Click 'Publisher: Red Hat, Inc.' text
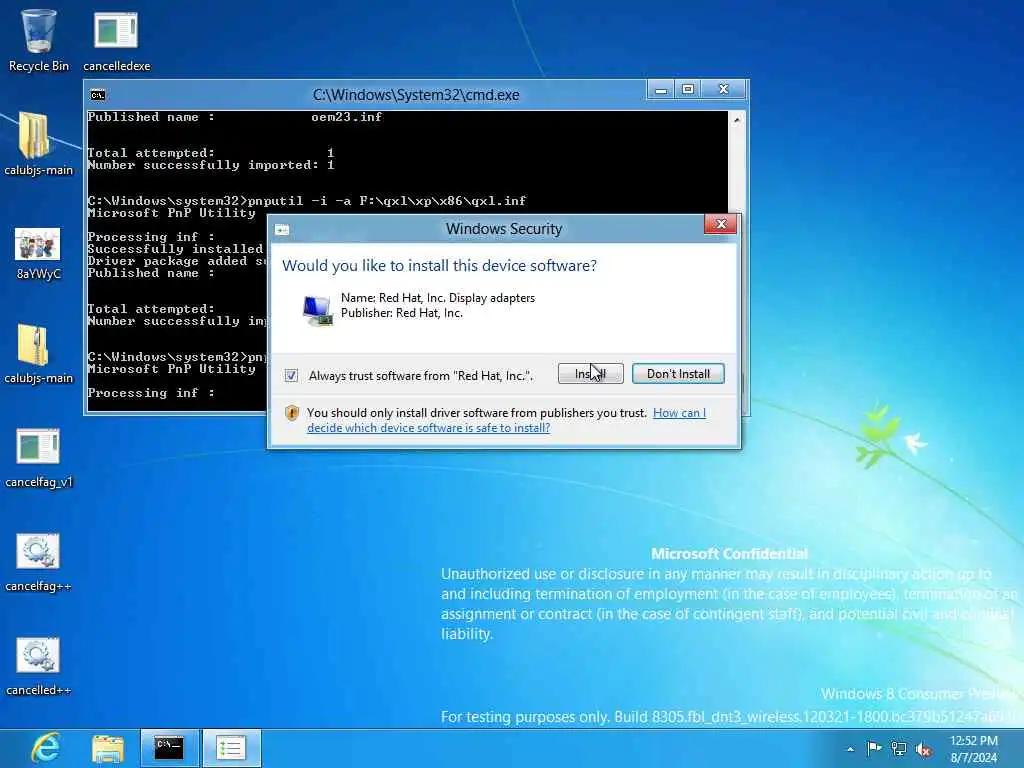Screen dimensions: 1024x768 (x=402, y=313)
